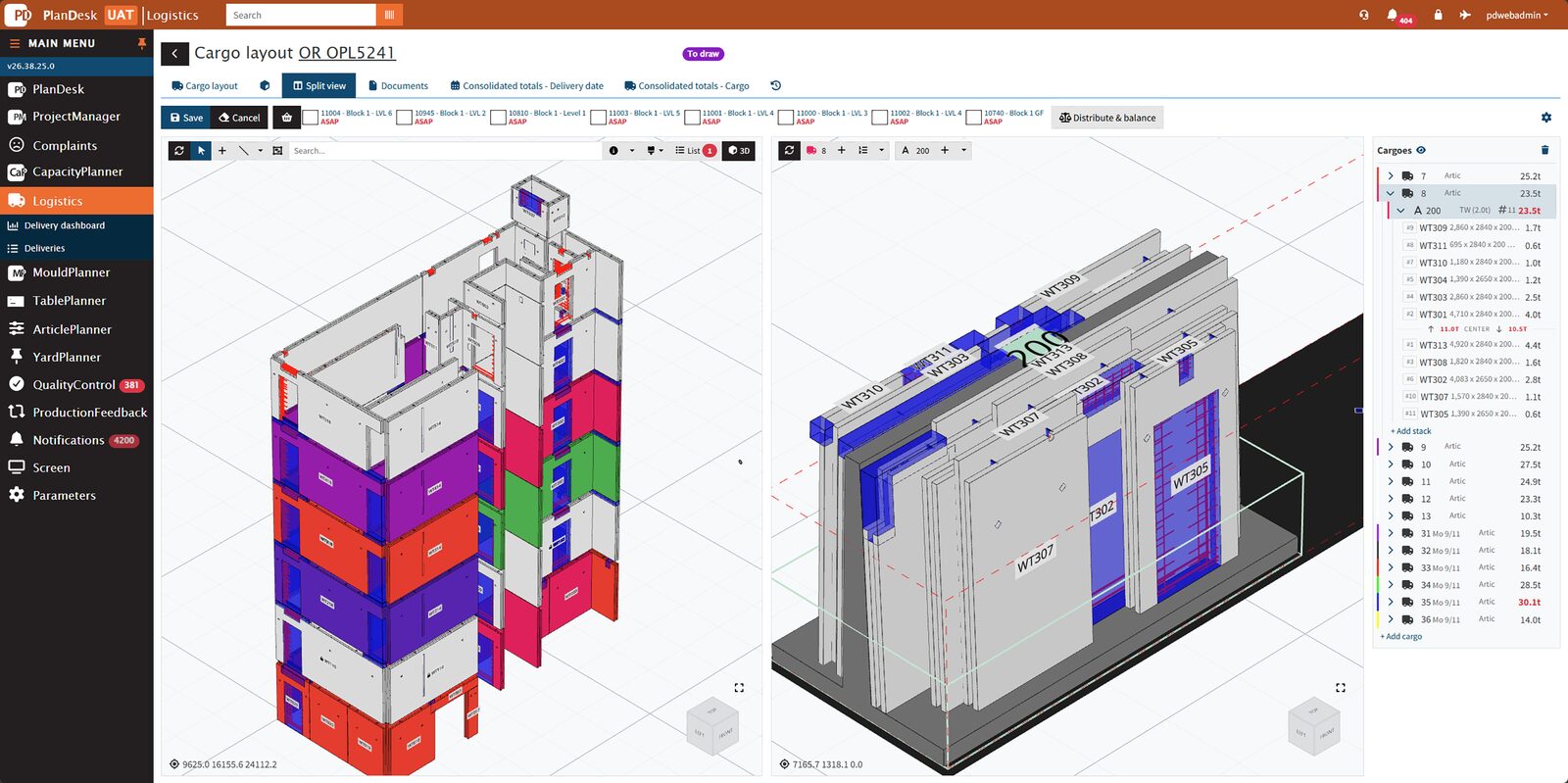Check the 11003 - Block 1 - LVL 5 box

point(598,118)
